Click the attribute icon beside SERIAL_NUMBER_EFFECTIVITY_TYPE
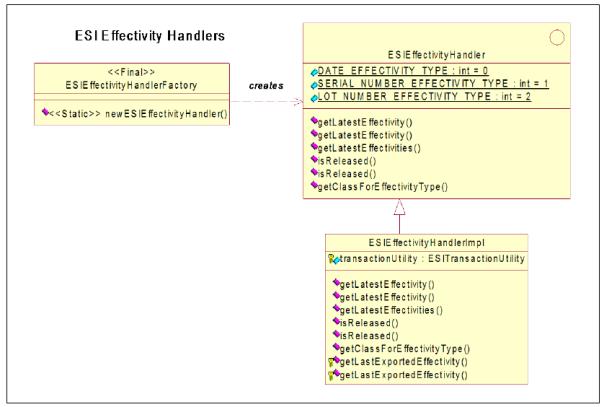The width and height of the screenshot is (604, 407). tap(314, 85)
